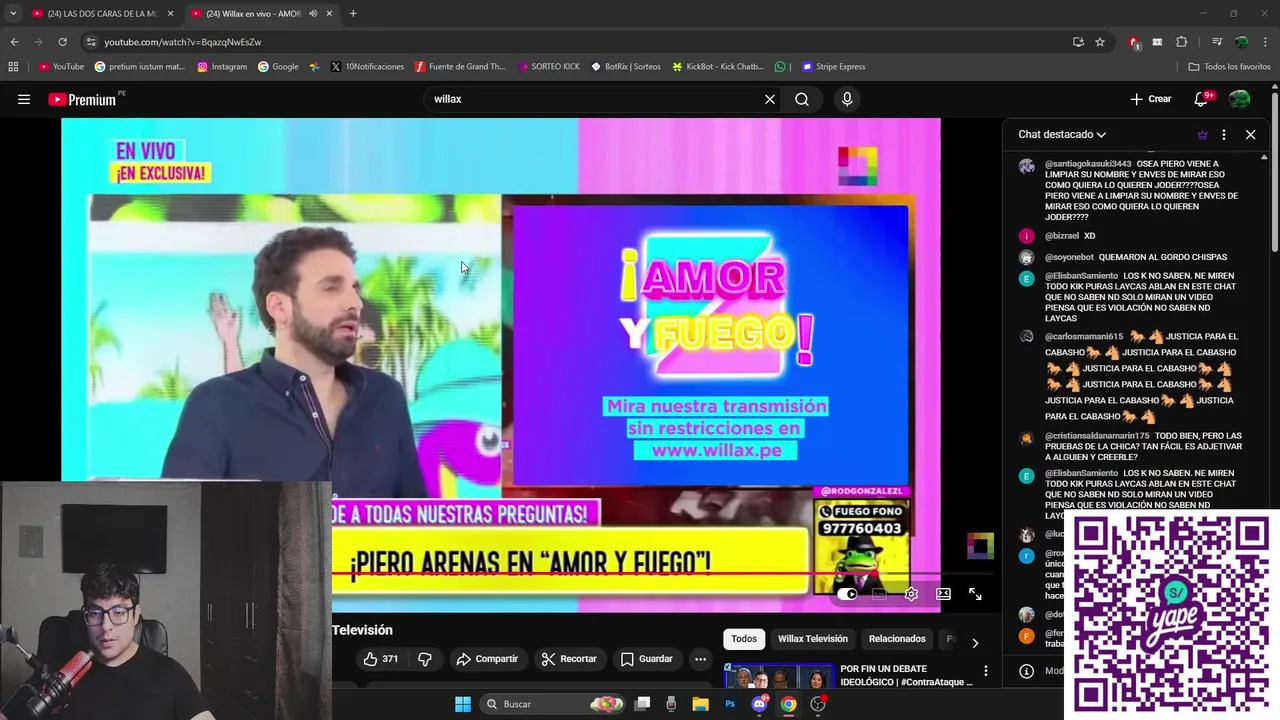Mute the 'Willax en vivo' tab audio

(x=313, y=14)
